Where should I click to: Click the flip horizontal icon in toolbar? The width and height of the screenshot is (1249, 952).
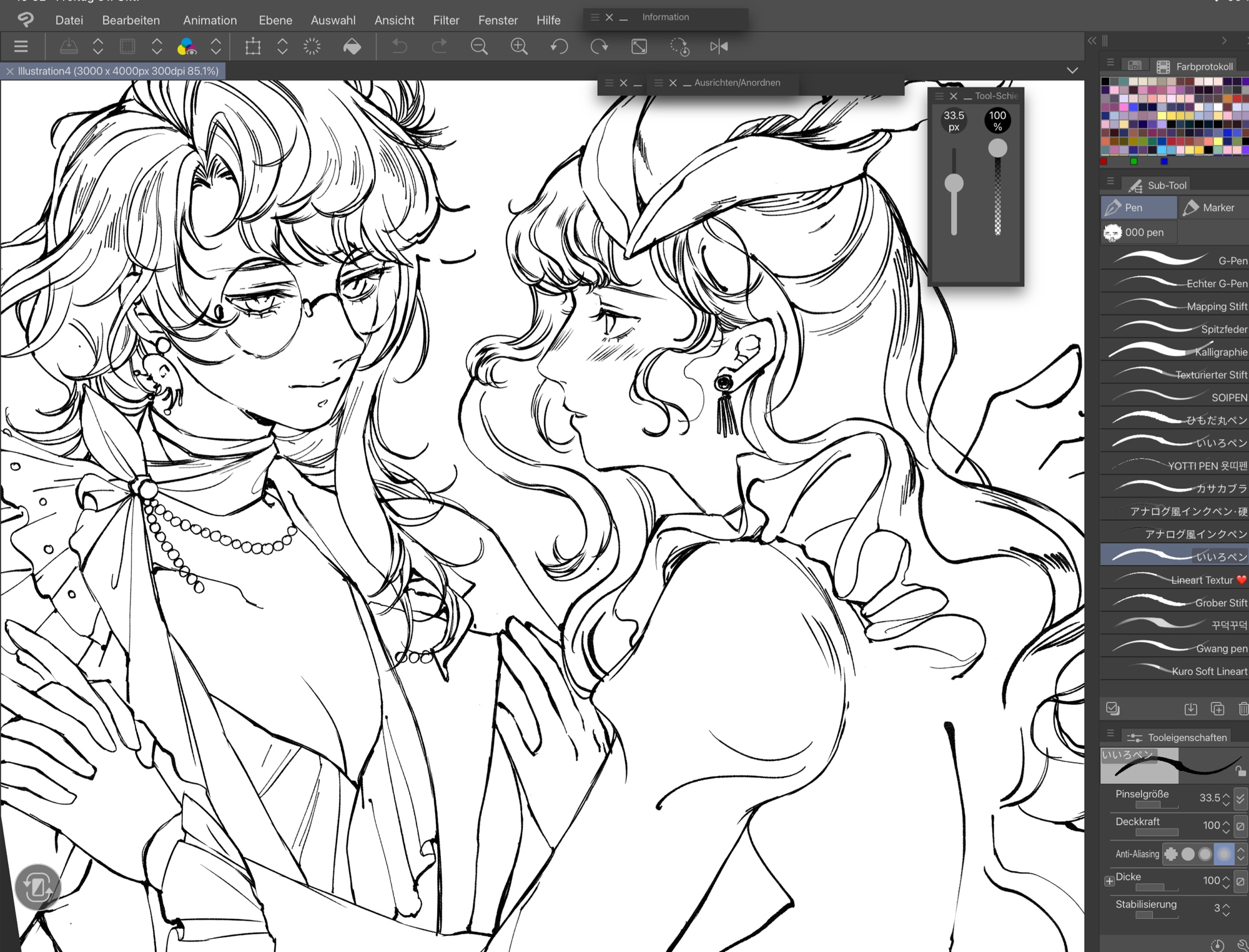(x=719, y=47)
